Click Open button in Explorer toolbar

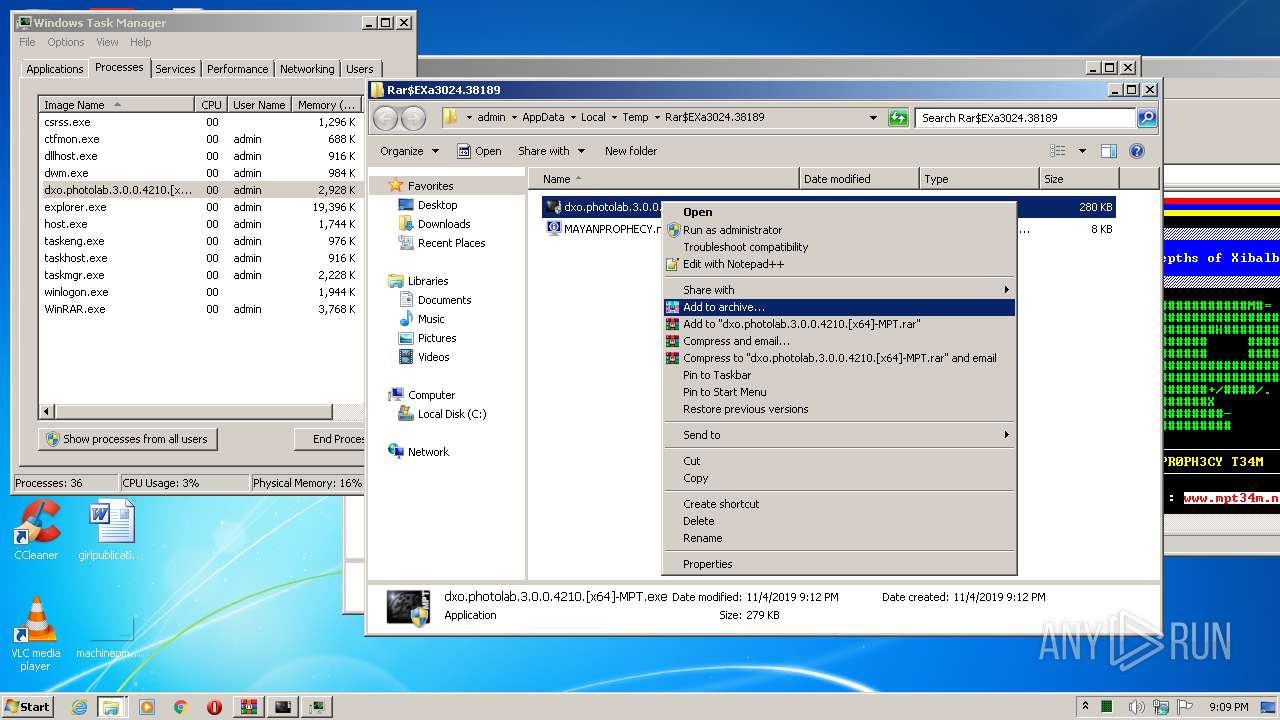point(480,151)
